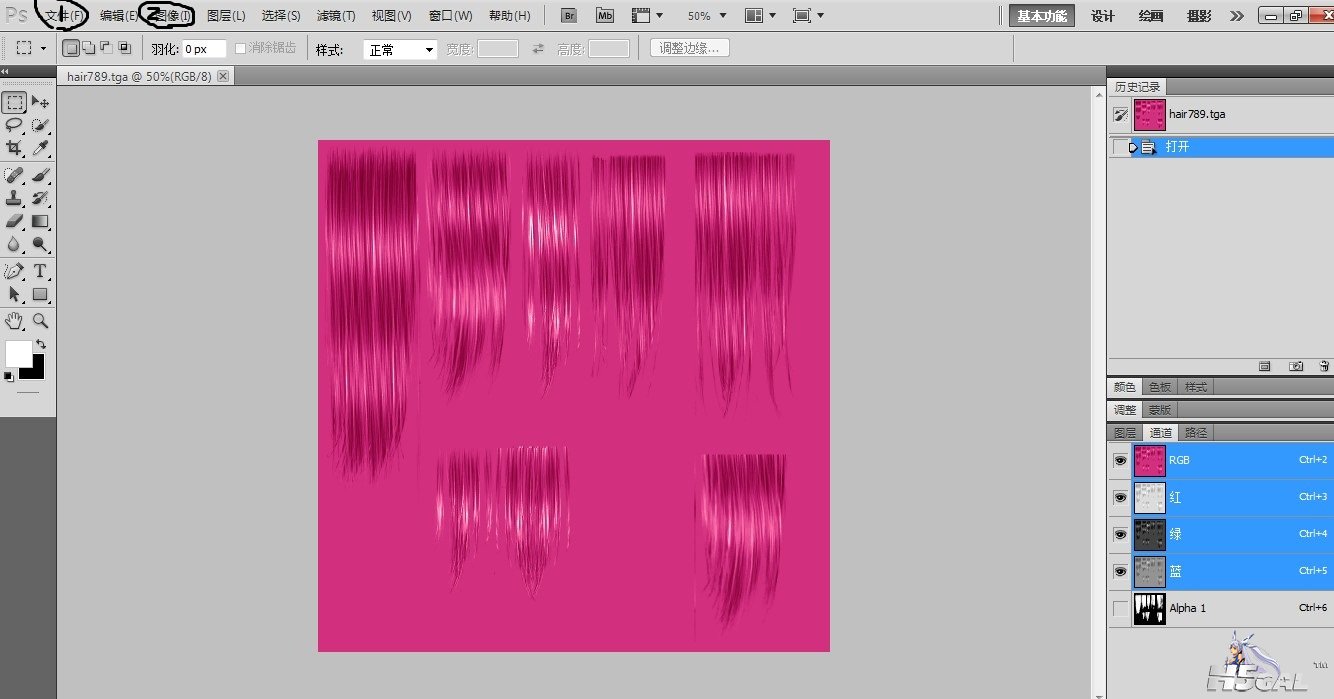Pick the Eyedropper tool

coord(41,148)
